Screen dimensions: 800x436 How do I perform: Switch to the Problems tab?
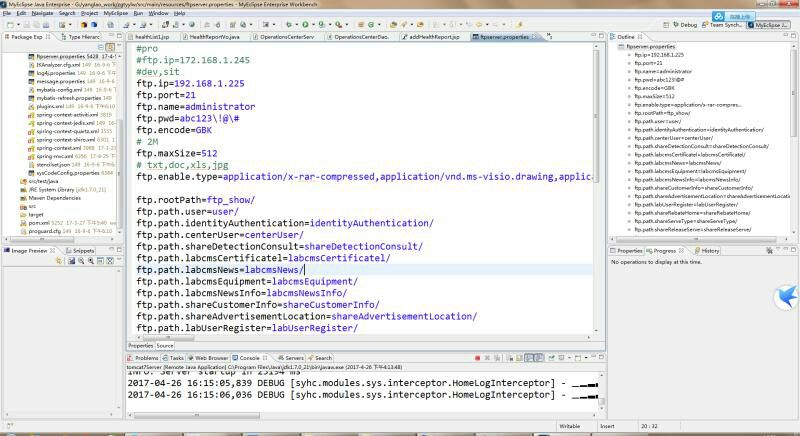tap(146, 357)
